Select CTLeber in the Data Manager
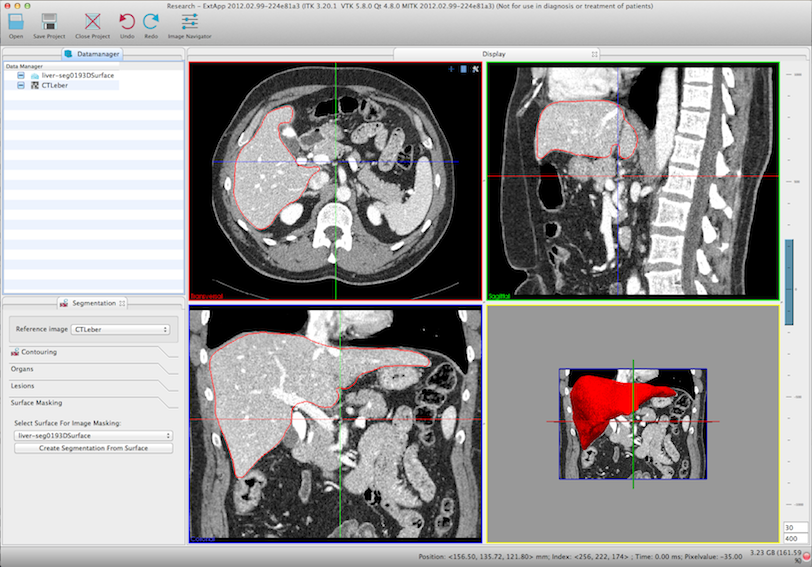The width and height of the screenshot is (812, 567). pyautogui.click(x=54, y=85)
